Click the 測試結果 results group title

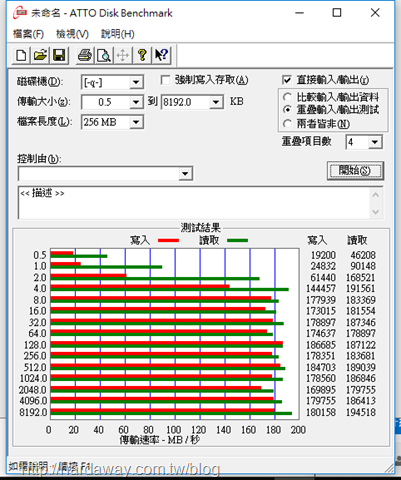[201, 228]
